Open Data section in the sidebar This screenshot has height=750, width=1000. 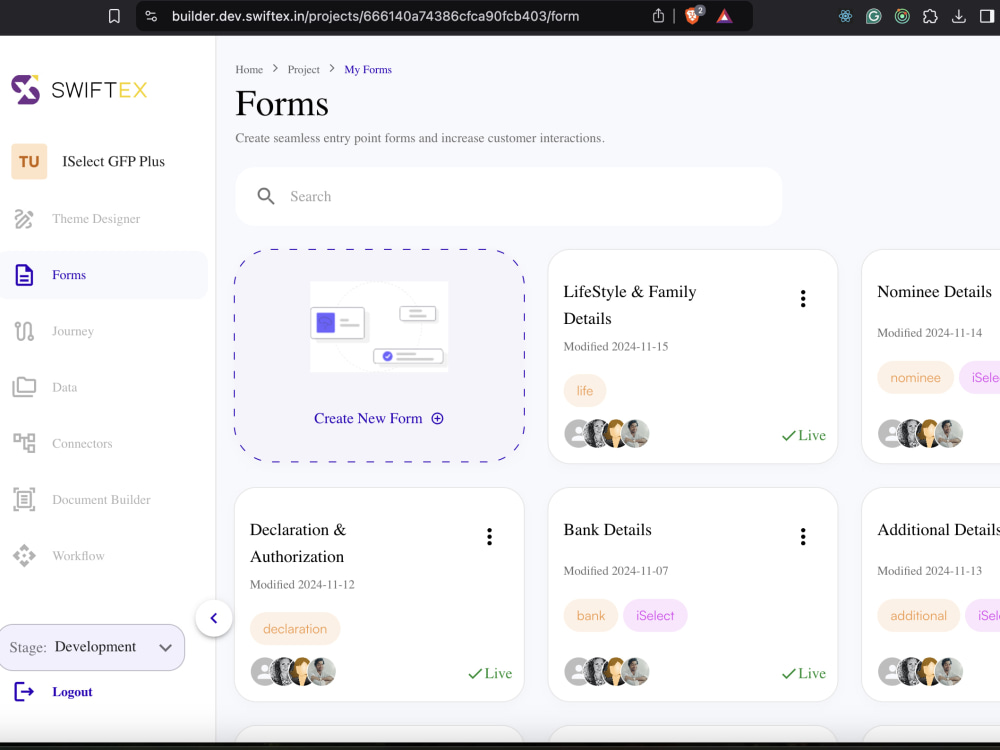(x=64, y=387)
